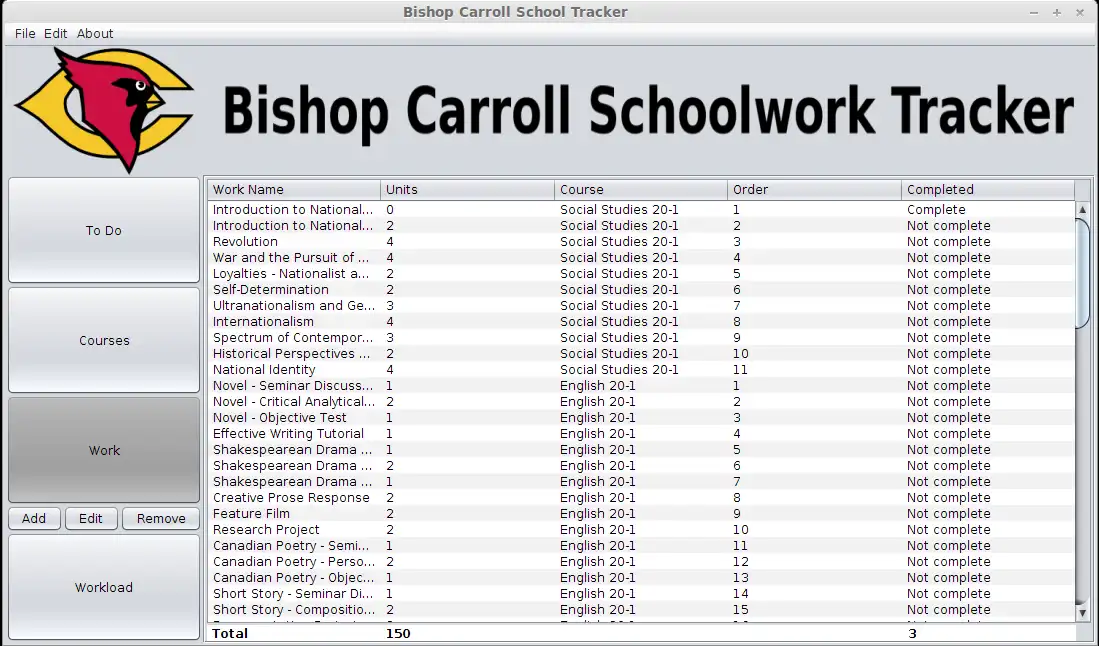1099x646 pixels.
Task: Click the scrollbar down arrow
Action: point(1082,613)
